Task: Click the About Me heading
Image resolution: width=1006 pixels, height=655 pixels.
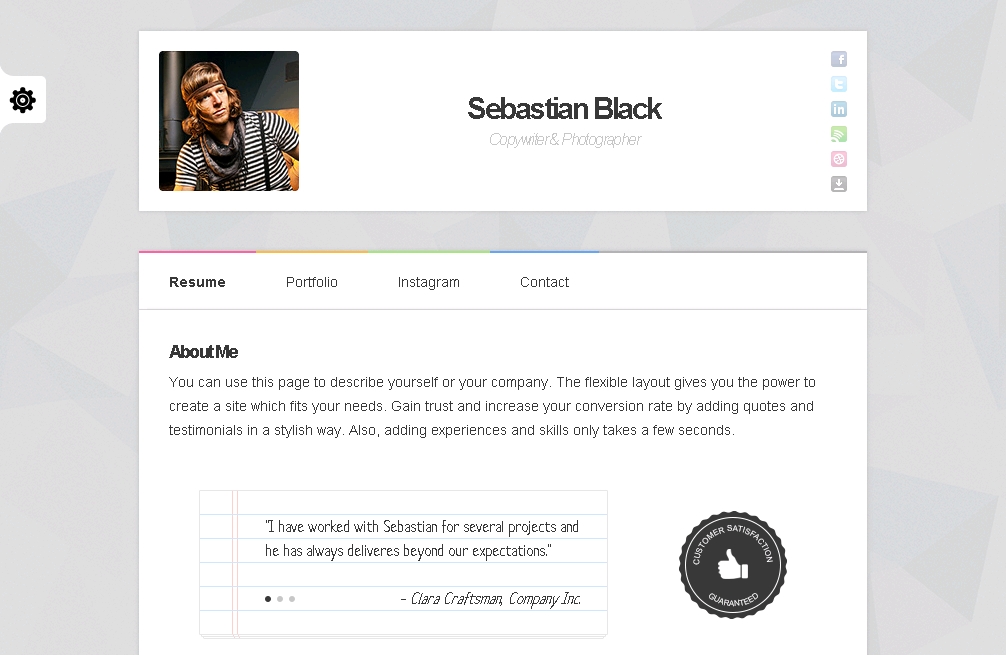Action: coord(203,352)
